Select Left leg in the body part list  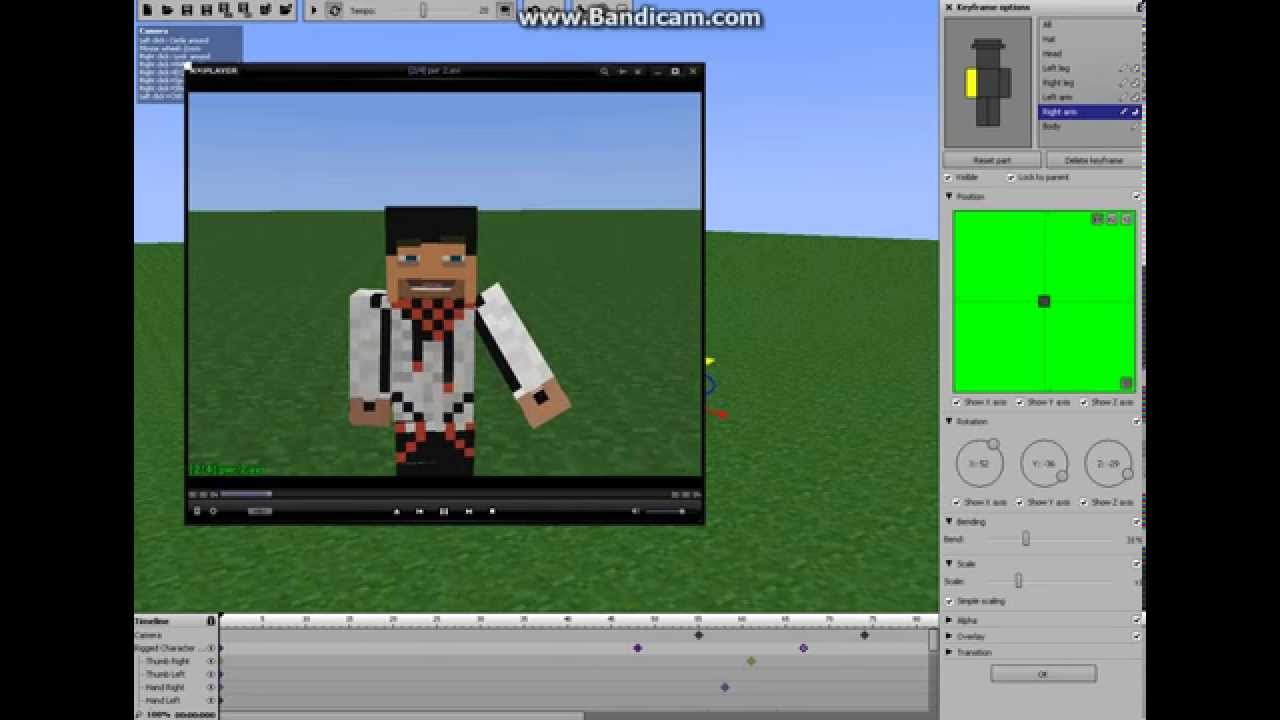point(1089,68)
